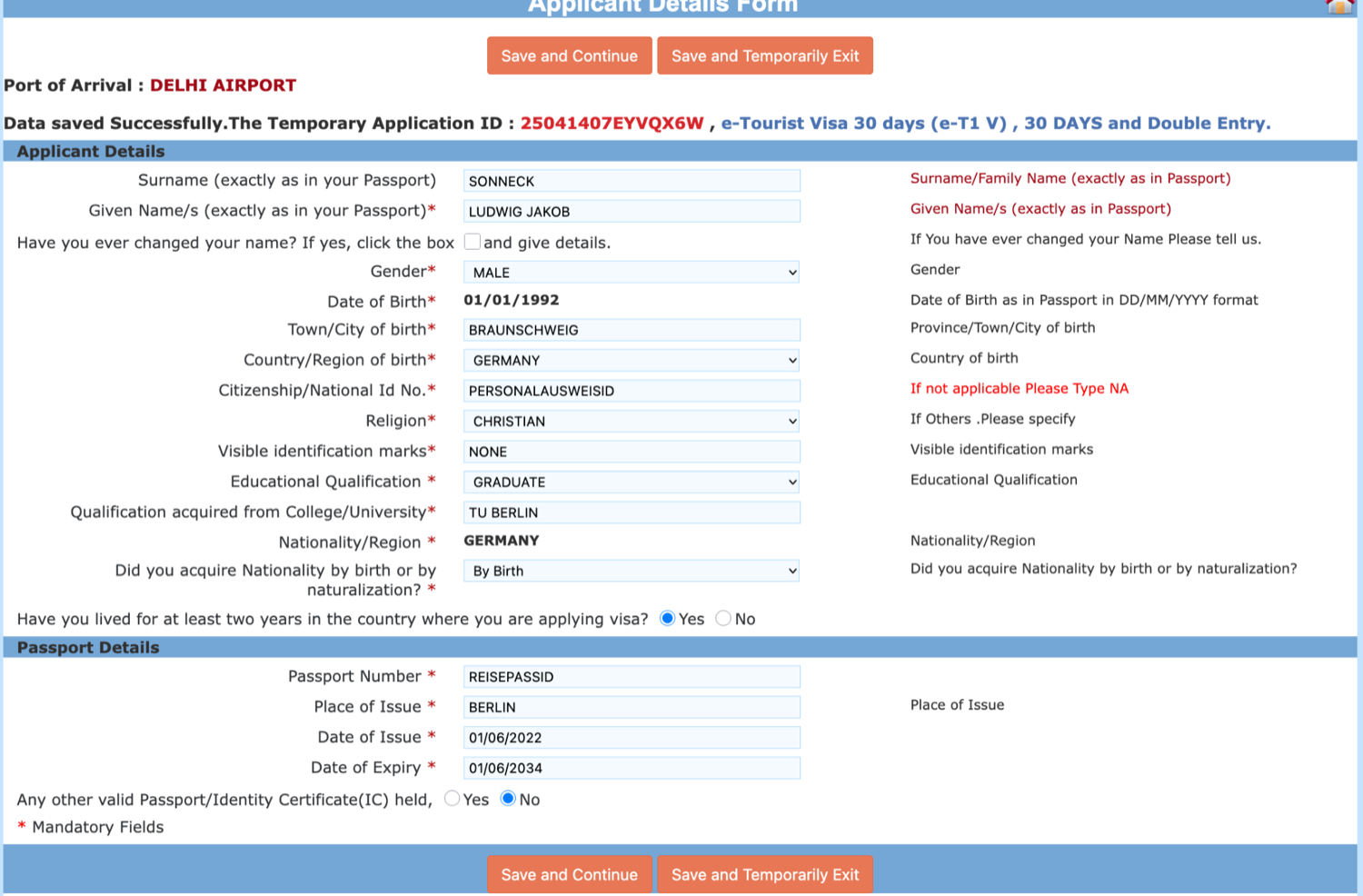The width and height of the screenshot is (1363, 896).
Task: Click the Place of Issue field with BERLIN
Action: [632, 707]
